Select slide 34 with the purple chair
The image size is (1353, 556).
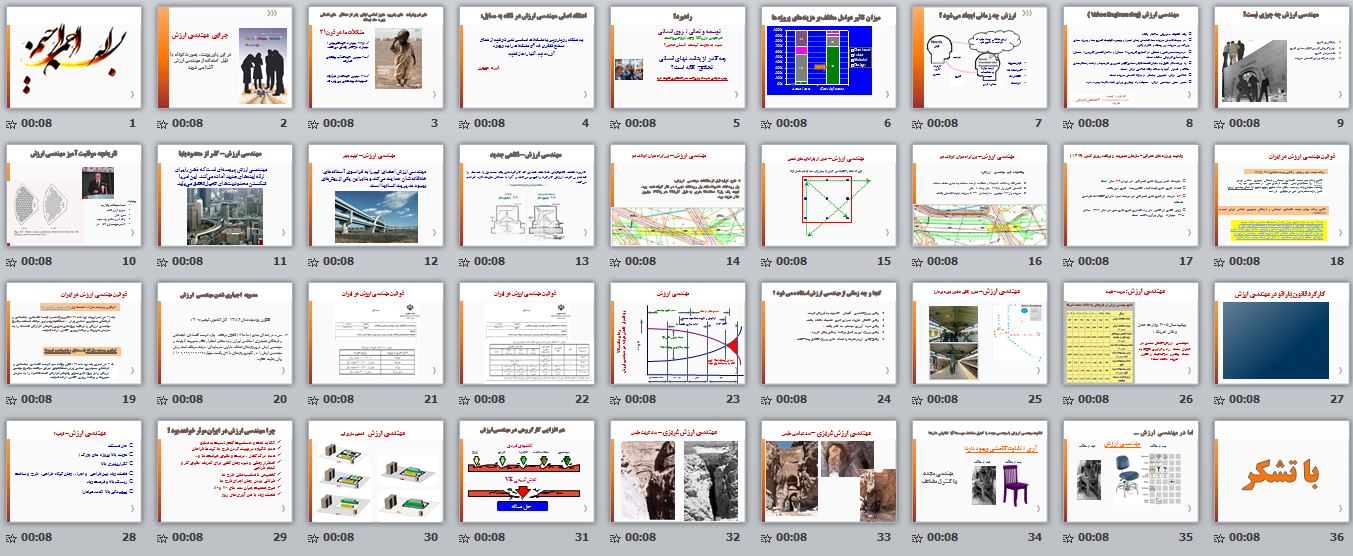click(979, 472)
